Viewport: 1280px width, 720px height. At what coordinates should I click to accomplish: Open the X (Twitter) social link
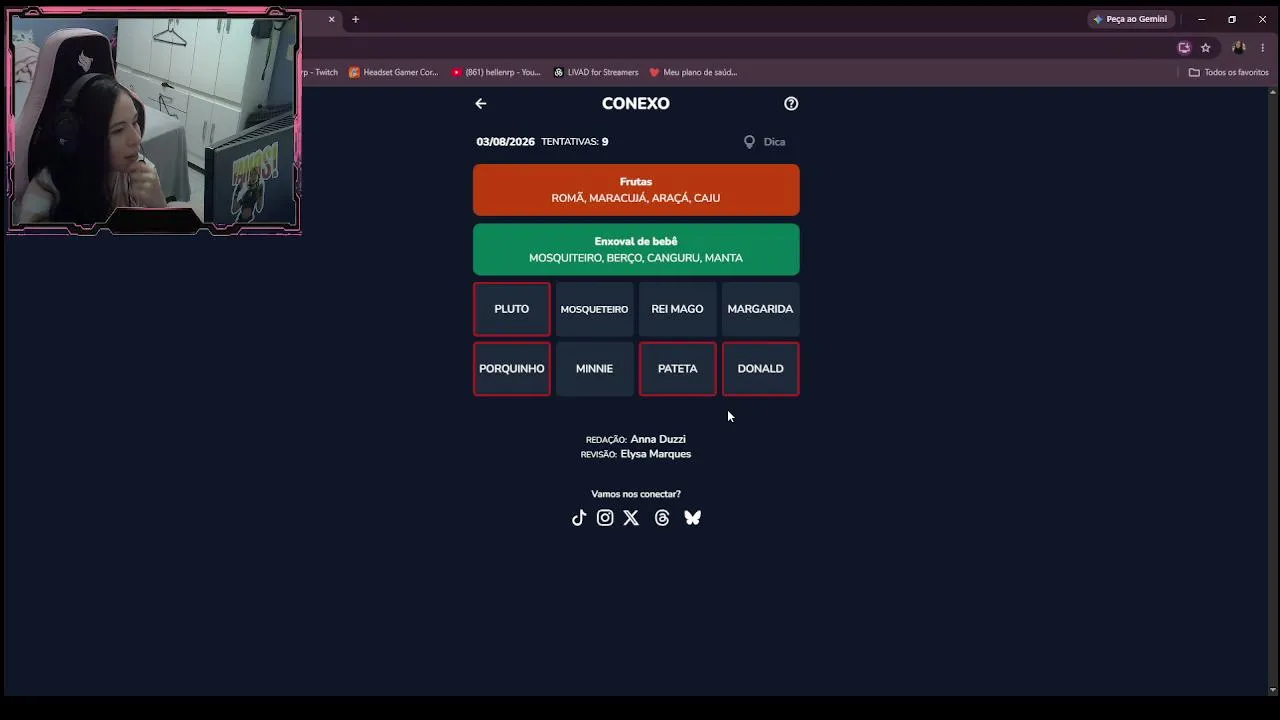631,518
